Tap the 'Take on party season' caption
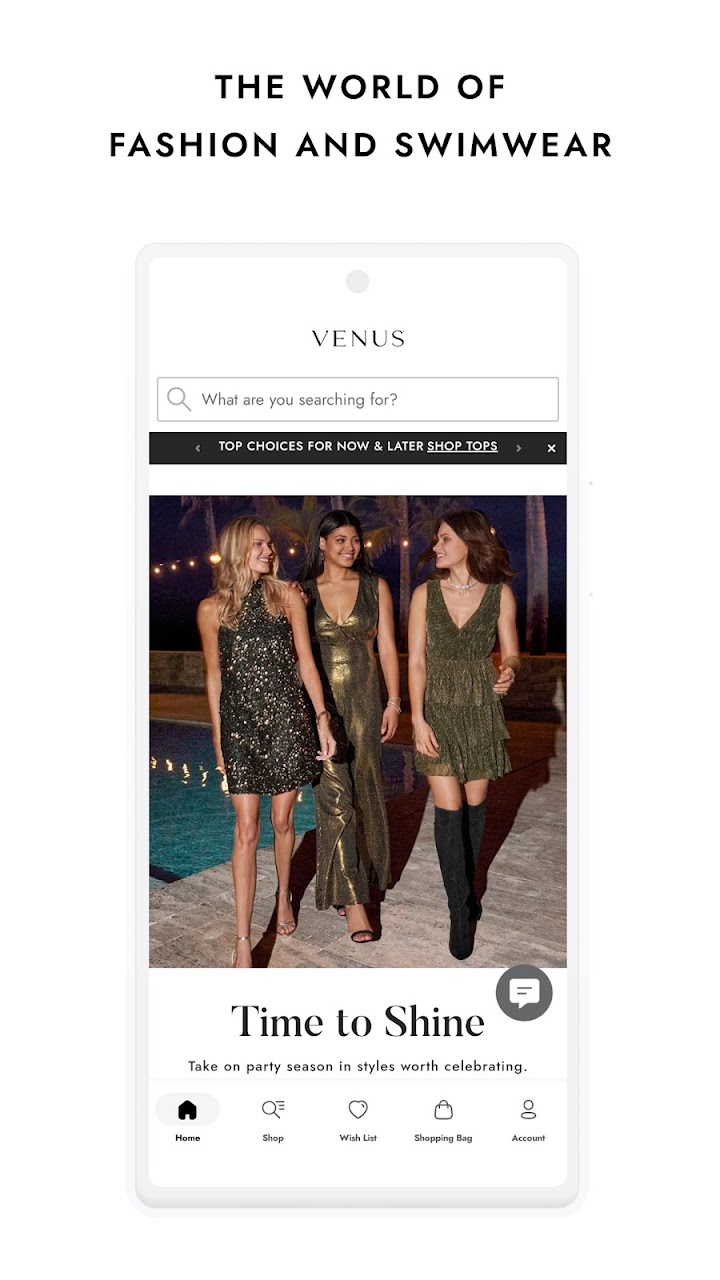The image size is (720, 1280). click(358, 1066)
